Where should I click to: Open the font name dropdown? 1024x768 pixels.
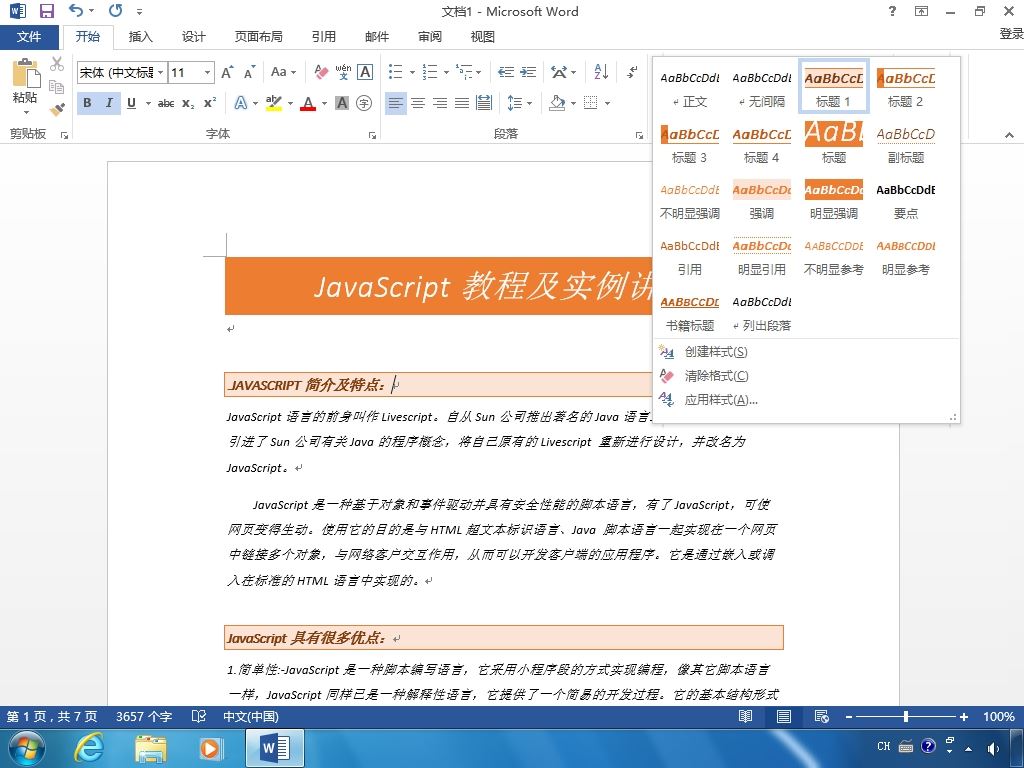[161, 72]
